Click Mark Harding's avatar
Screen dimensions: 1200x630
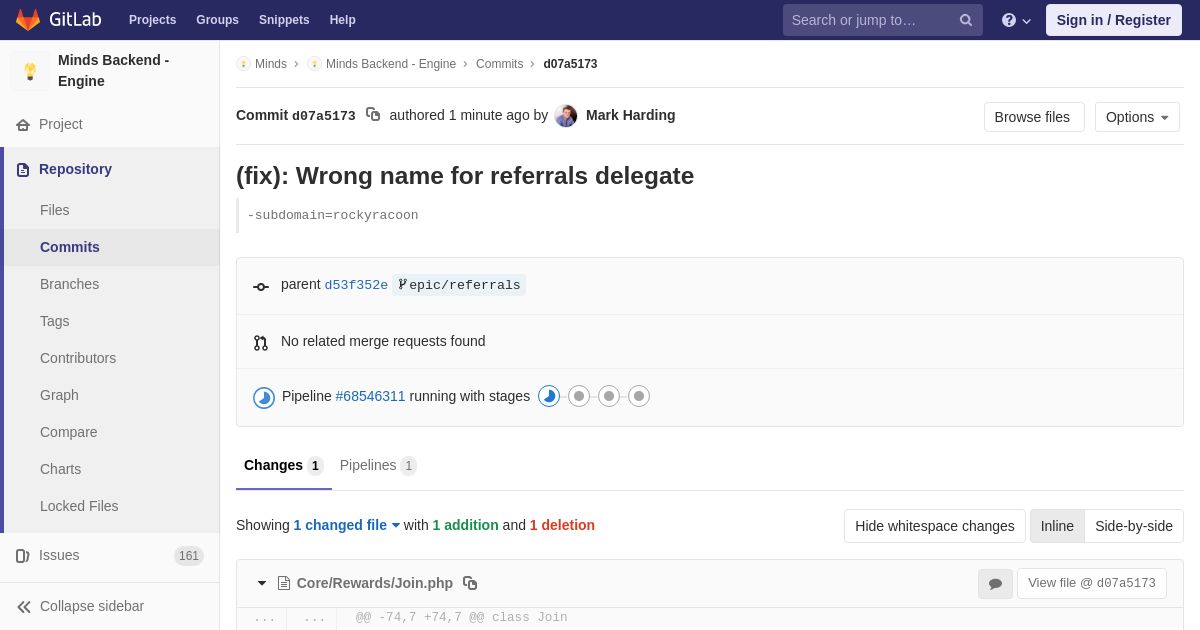tap(566, 115)
